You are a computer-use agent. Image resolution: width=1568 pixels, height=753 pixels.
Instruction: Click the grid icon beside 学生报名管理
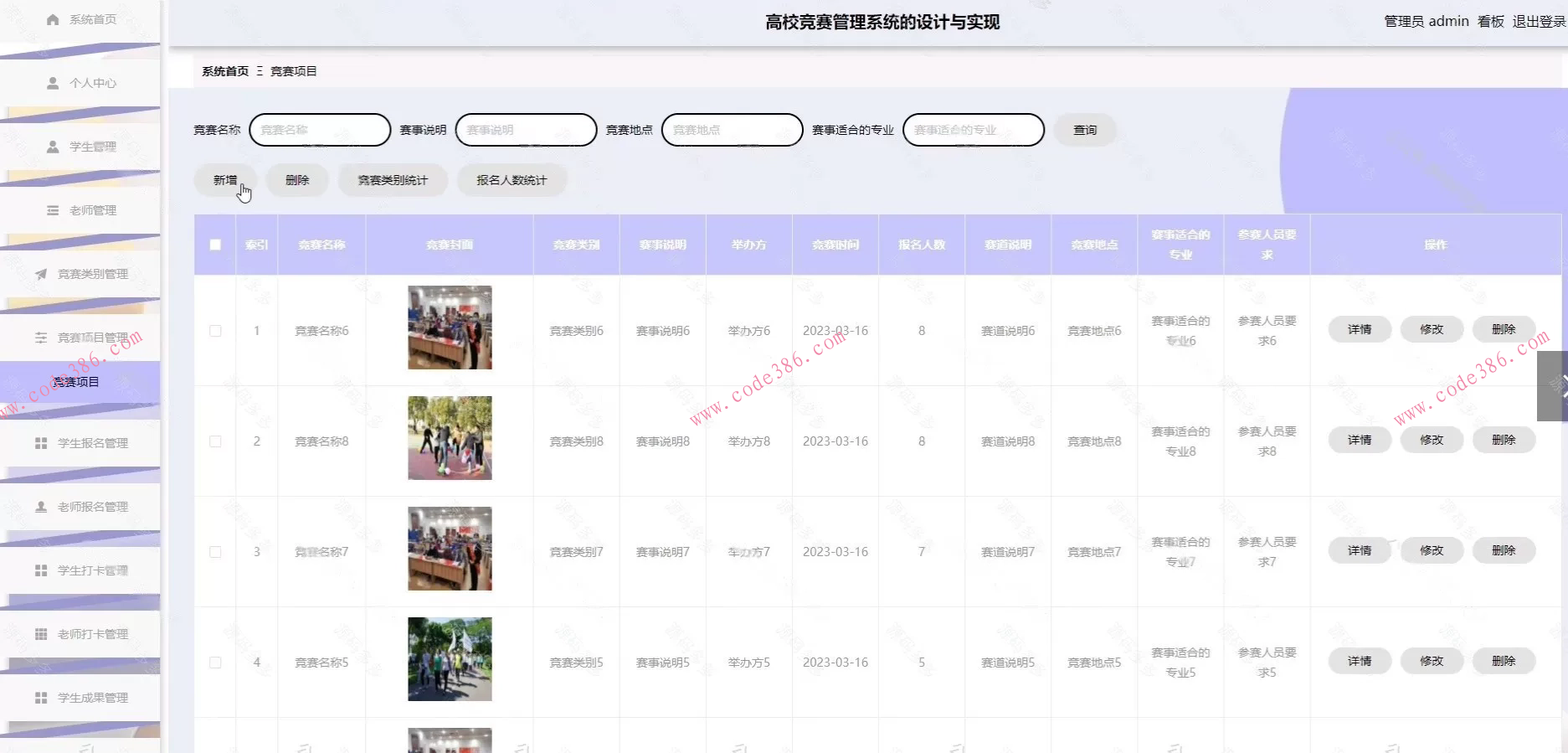[x=41, y=443]
